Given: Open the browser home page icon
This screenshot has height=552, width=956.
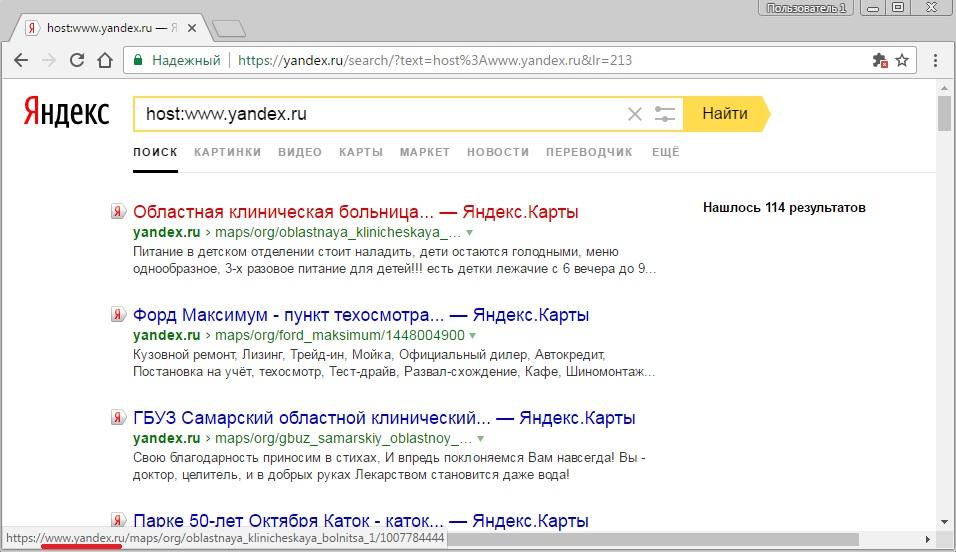Looking at the screenshot, I should pyautogui.click(x=105, y=60).
